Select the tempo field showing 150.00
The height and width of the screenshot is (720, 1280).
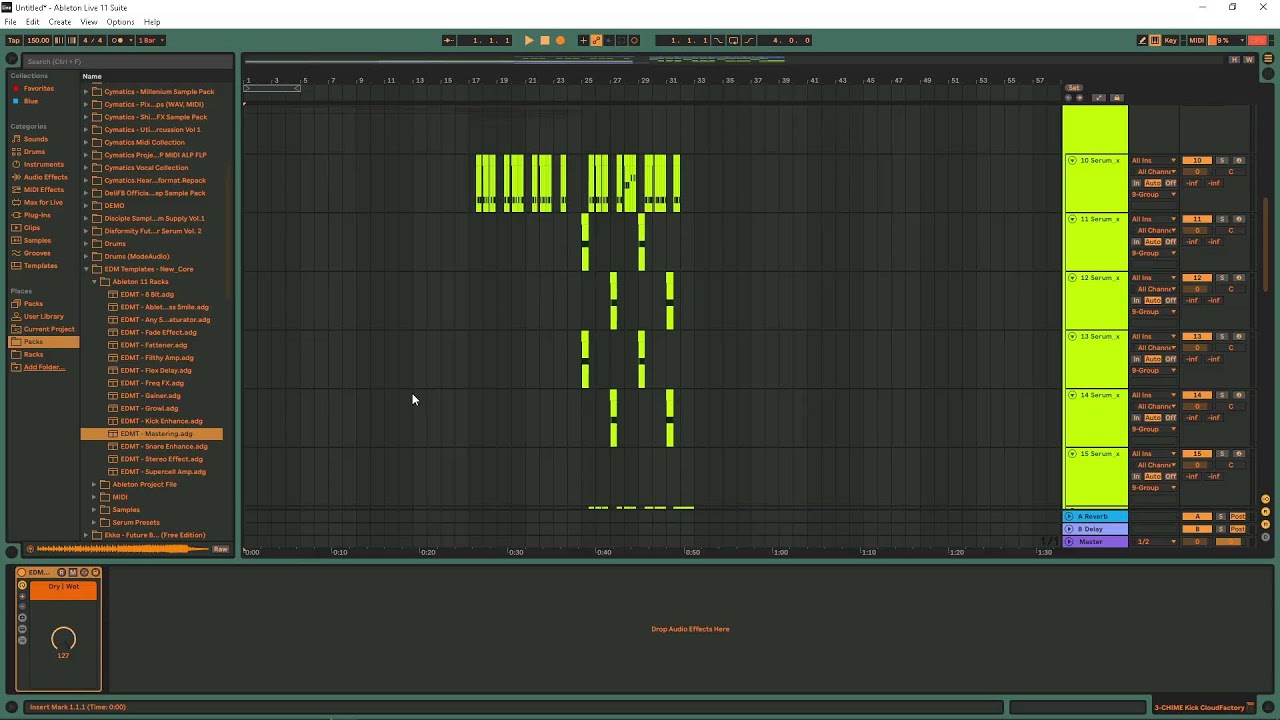38,40
